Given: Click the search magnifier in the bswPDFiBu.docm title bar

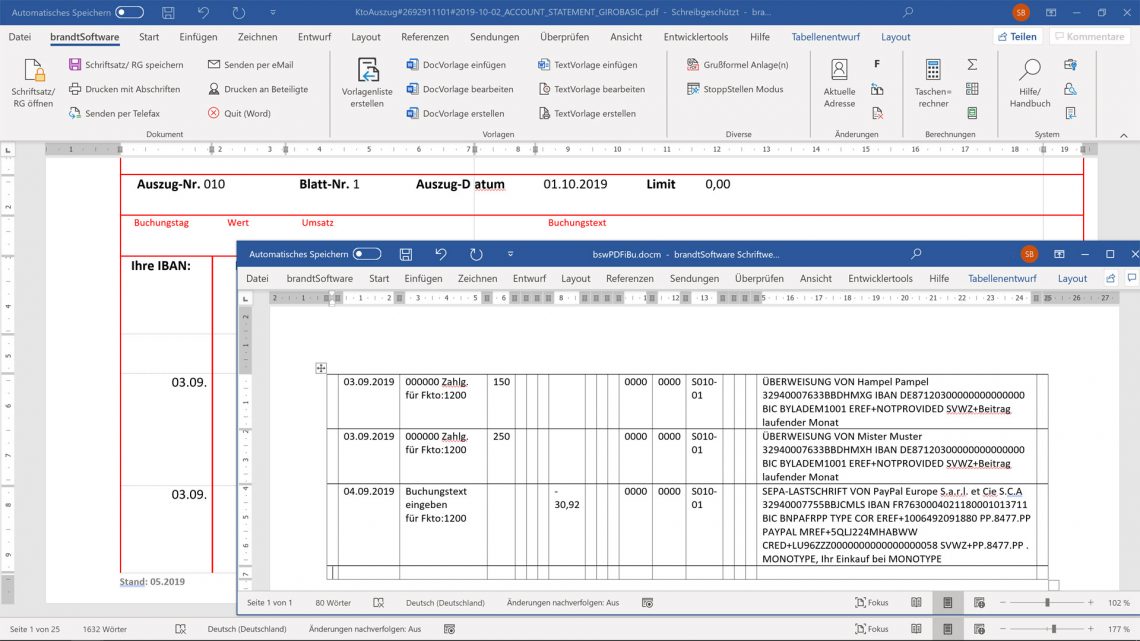Looking at the screenshot, I should click(x=916, y=254).
